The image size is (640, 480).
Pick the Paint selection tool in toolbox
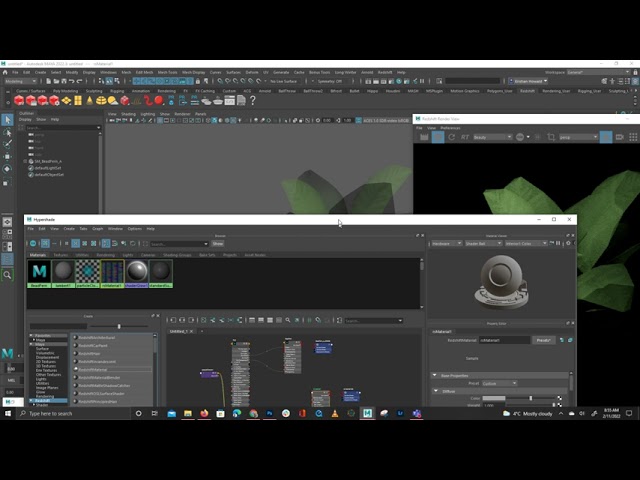point(7,144)
